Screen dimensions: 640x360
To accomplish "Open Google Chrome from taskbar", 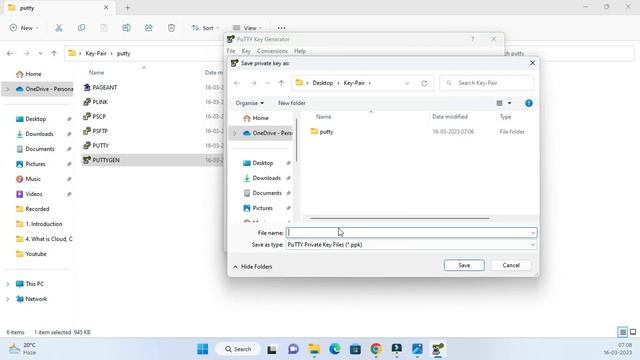I will click(x=376, y=349).
